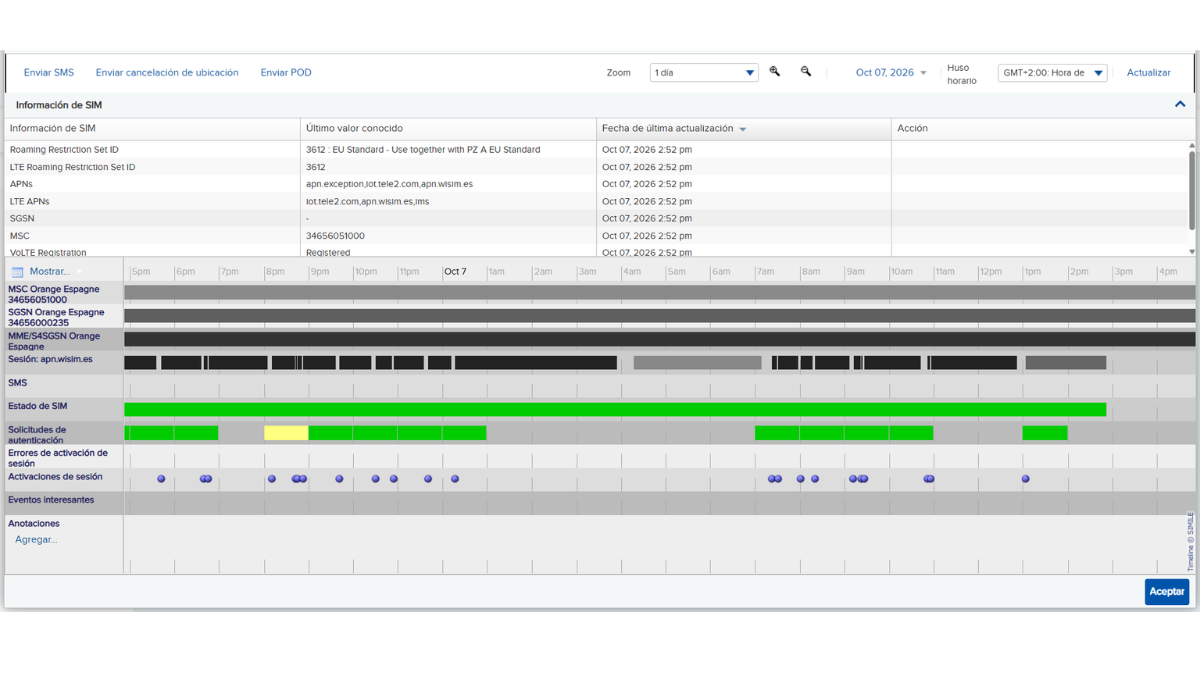
Task: Click the green Estado de SIM bar
Action: pyautogui.click(x=615, y=409)
